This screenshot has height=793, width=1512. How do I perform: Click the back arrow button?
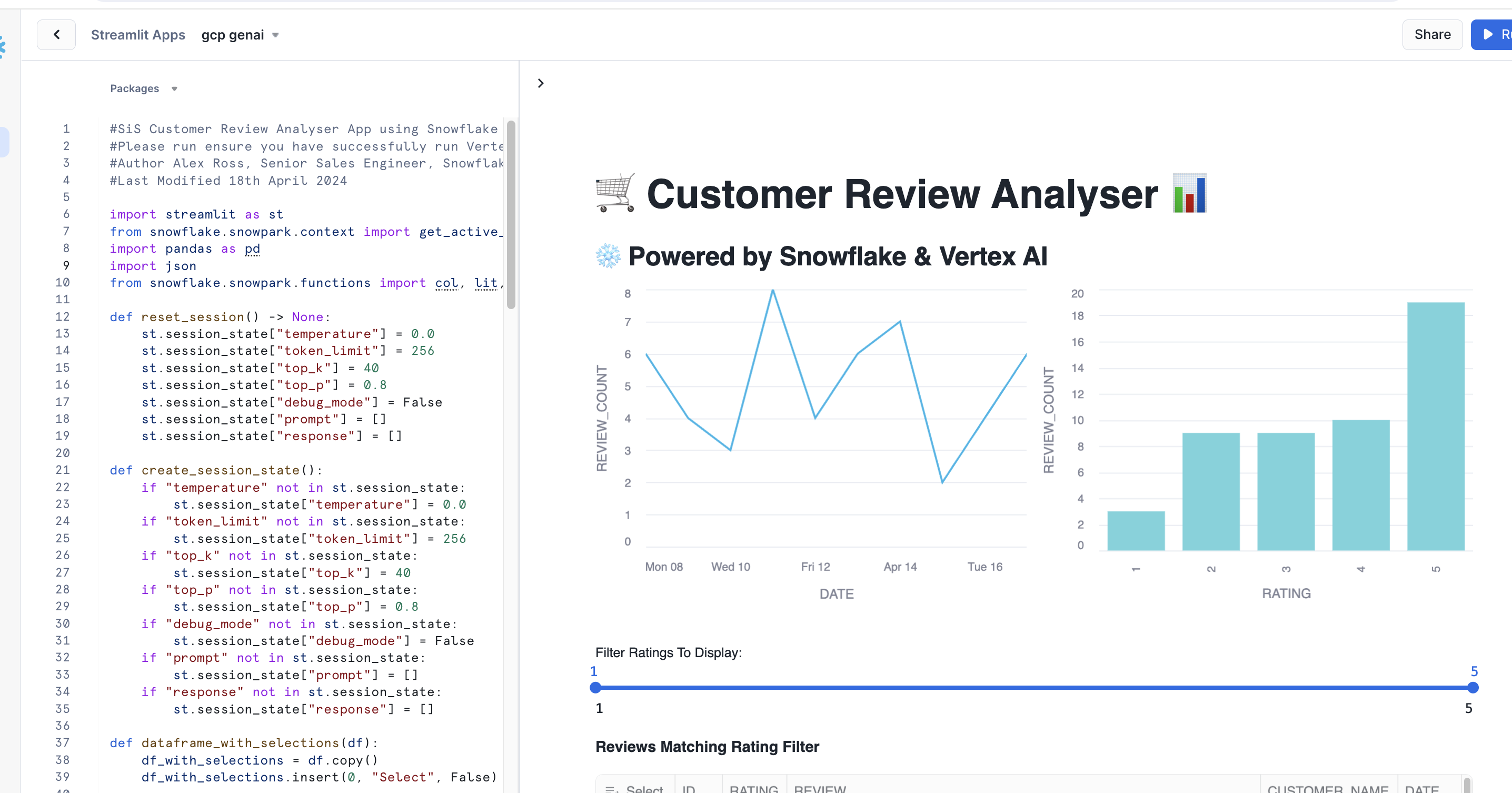(x=56, y=35)
